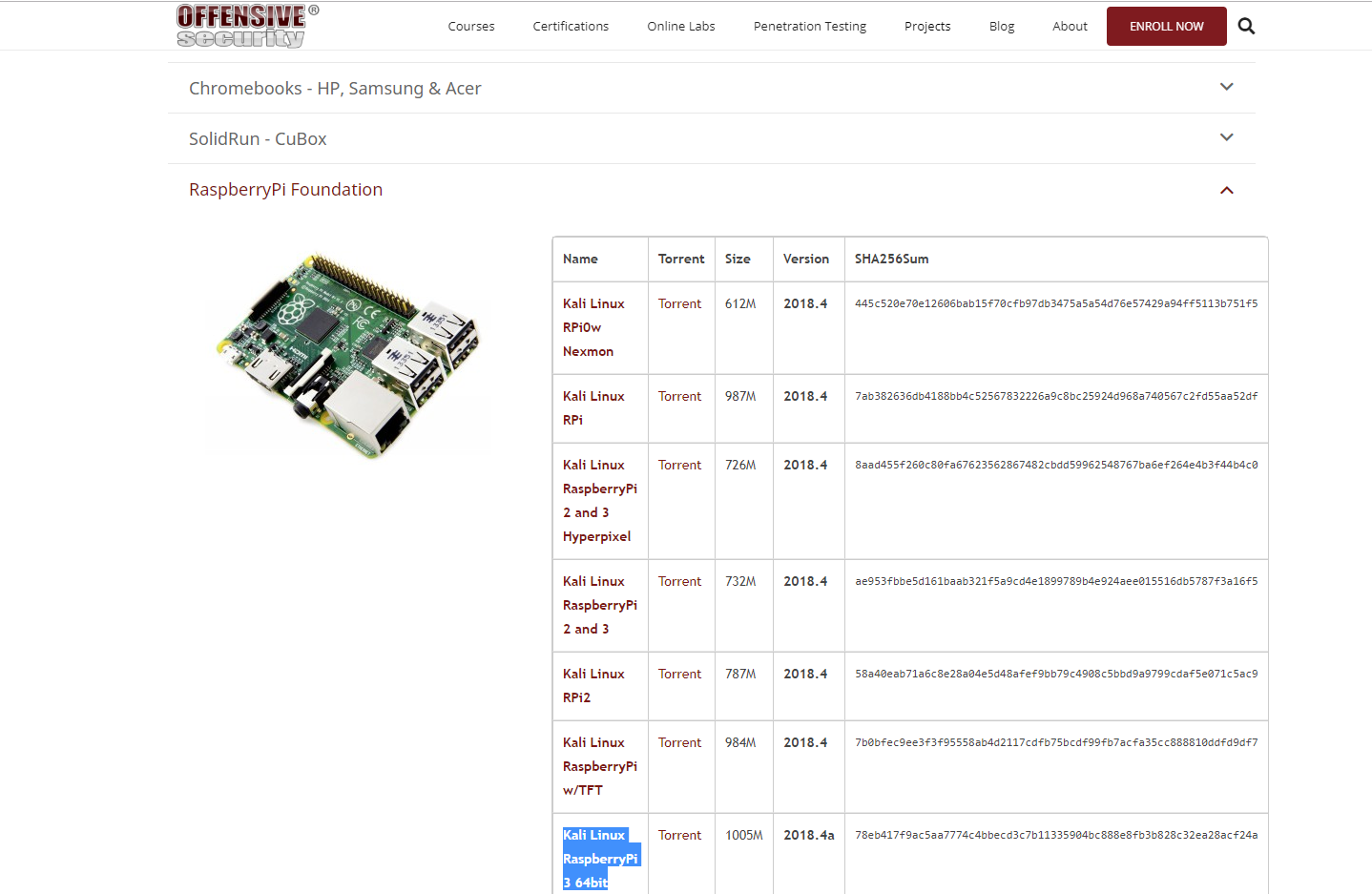Screen dimensions: 1372x894
Task: Click Torrent for the 612M image
Action: click(x=679, y=303)
